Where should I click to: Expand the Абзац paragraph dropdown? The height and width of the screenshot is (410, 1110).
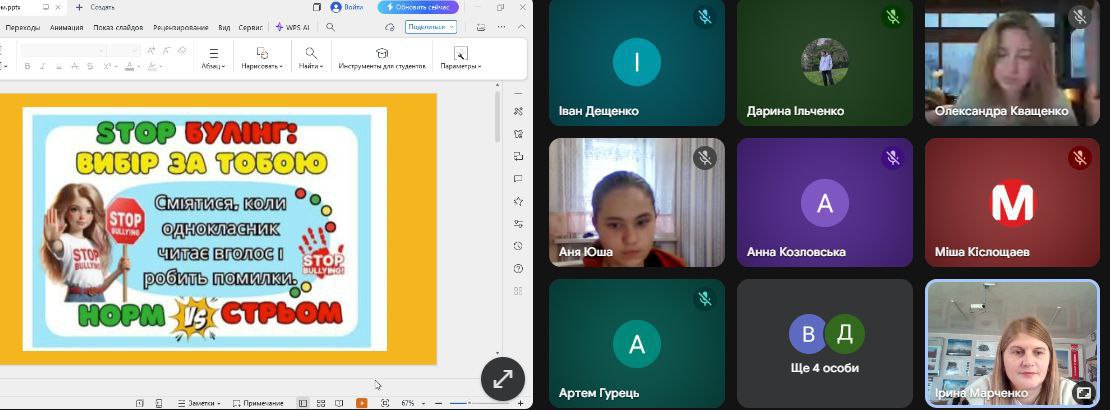click(213, 58)
